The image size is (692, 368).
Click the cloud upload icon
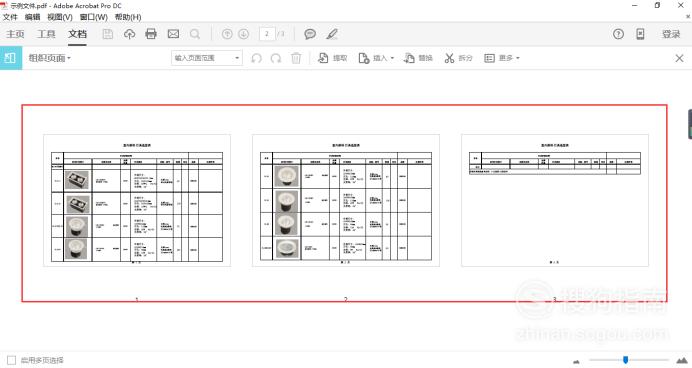click(x=129, y=34)
